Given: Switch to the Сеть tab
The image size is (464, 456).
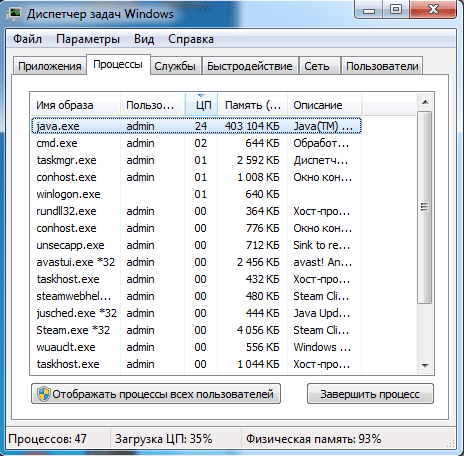Looking at the screenshot, I should click(317, 66).
